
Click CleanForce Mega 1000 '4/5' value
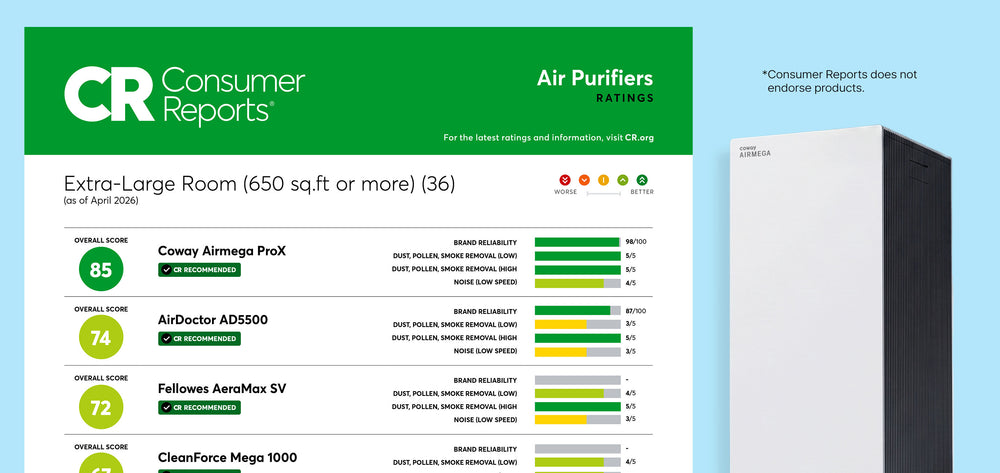coord(631,462)
